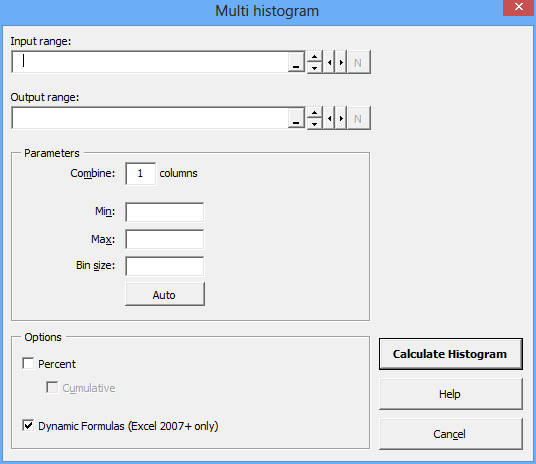Image resolution: width=536 pixels, height=464 pixels.
Task: Click the Input range left arrow
Action: [329, 62]
